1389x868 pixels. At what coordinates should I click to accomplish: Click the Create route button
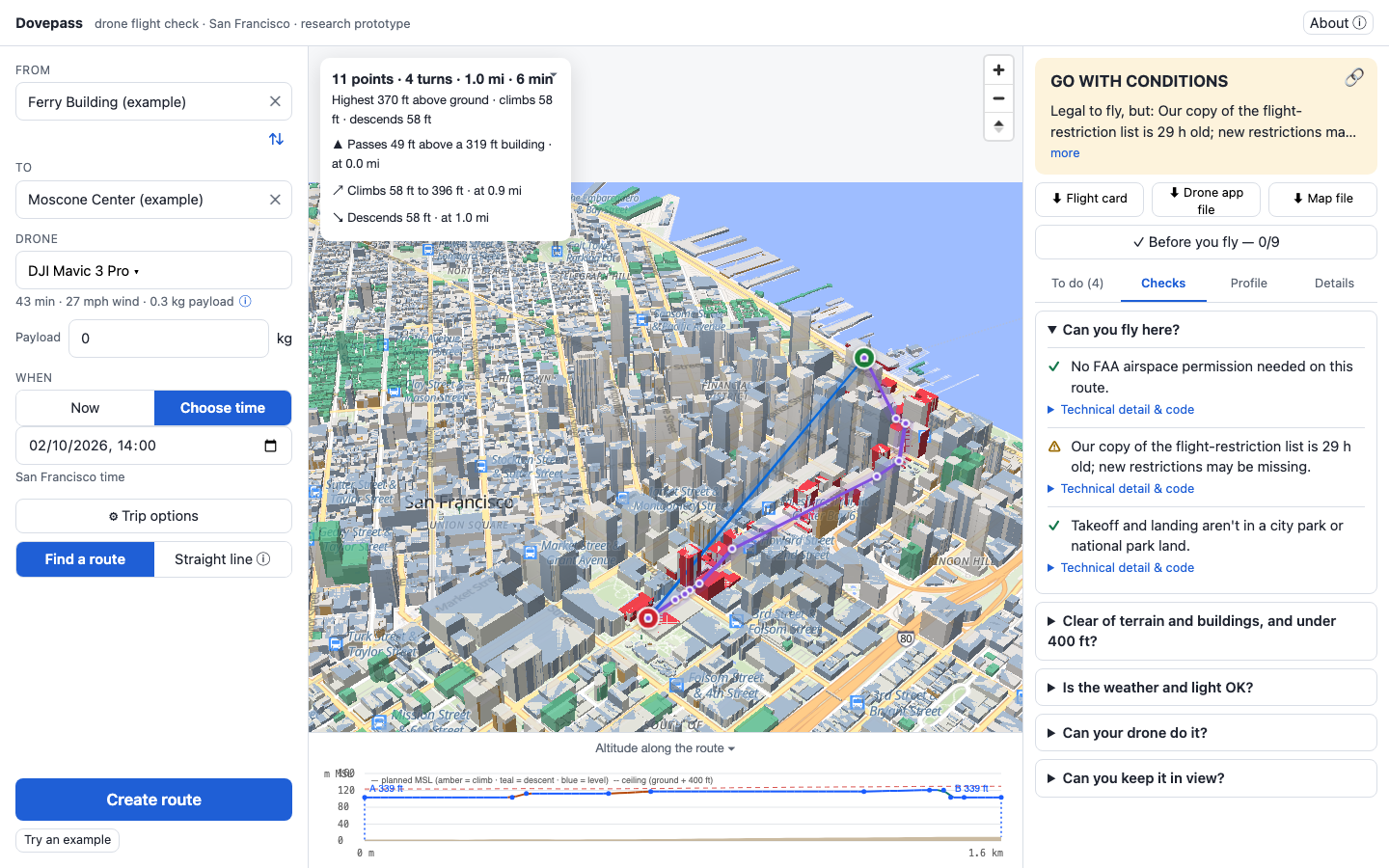coord(153,800)
